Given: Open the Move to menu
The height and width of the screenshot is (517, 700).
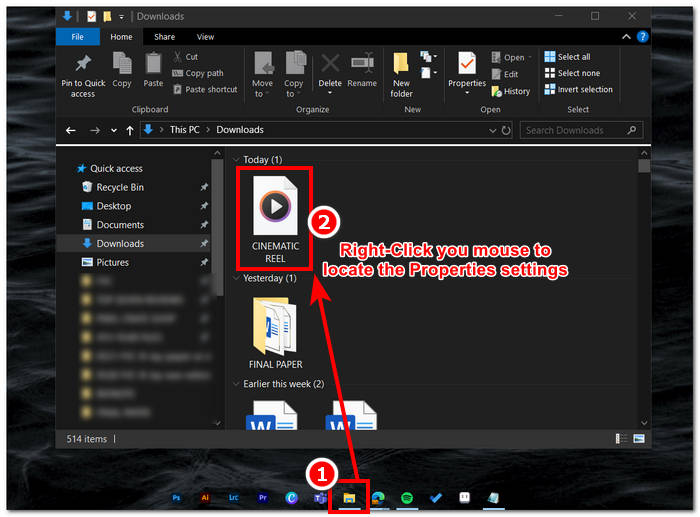Looking at the screenshot, I should coord(262,75).
